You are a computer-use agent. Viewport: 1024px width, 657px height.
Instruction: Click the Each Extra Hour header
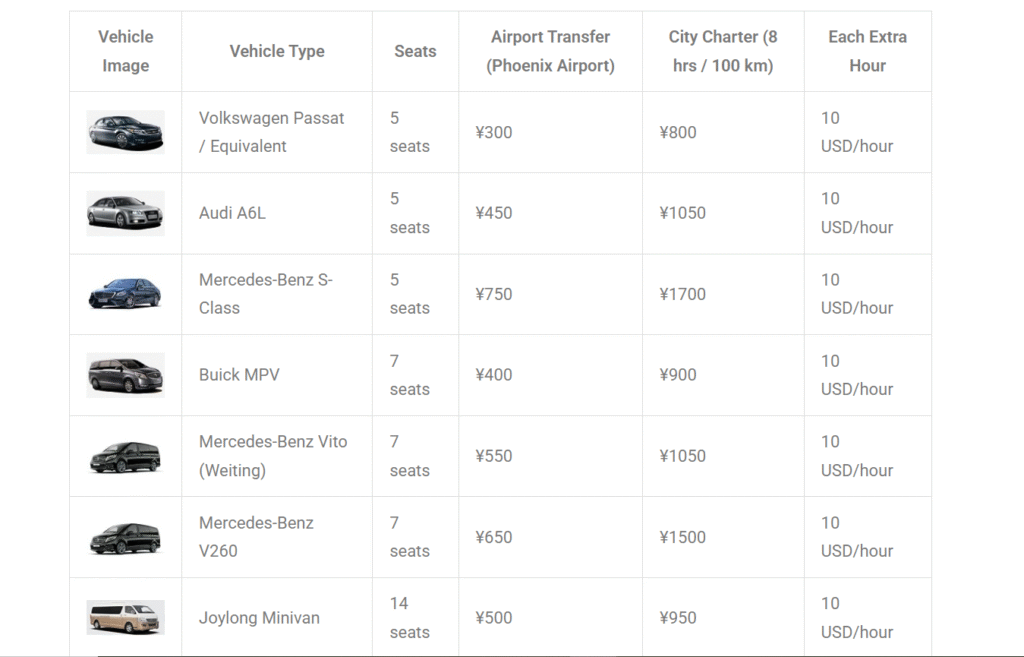[867, 51]
